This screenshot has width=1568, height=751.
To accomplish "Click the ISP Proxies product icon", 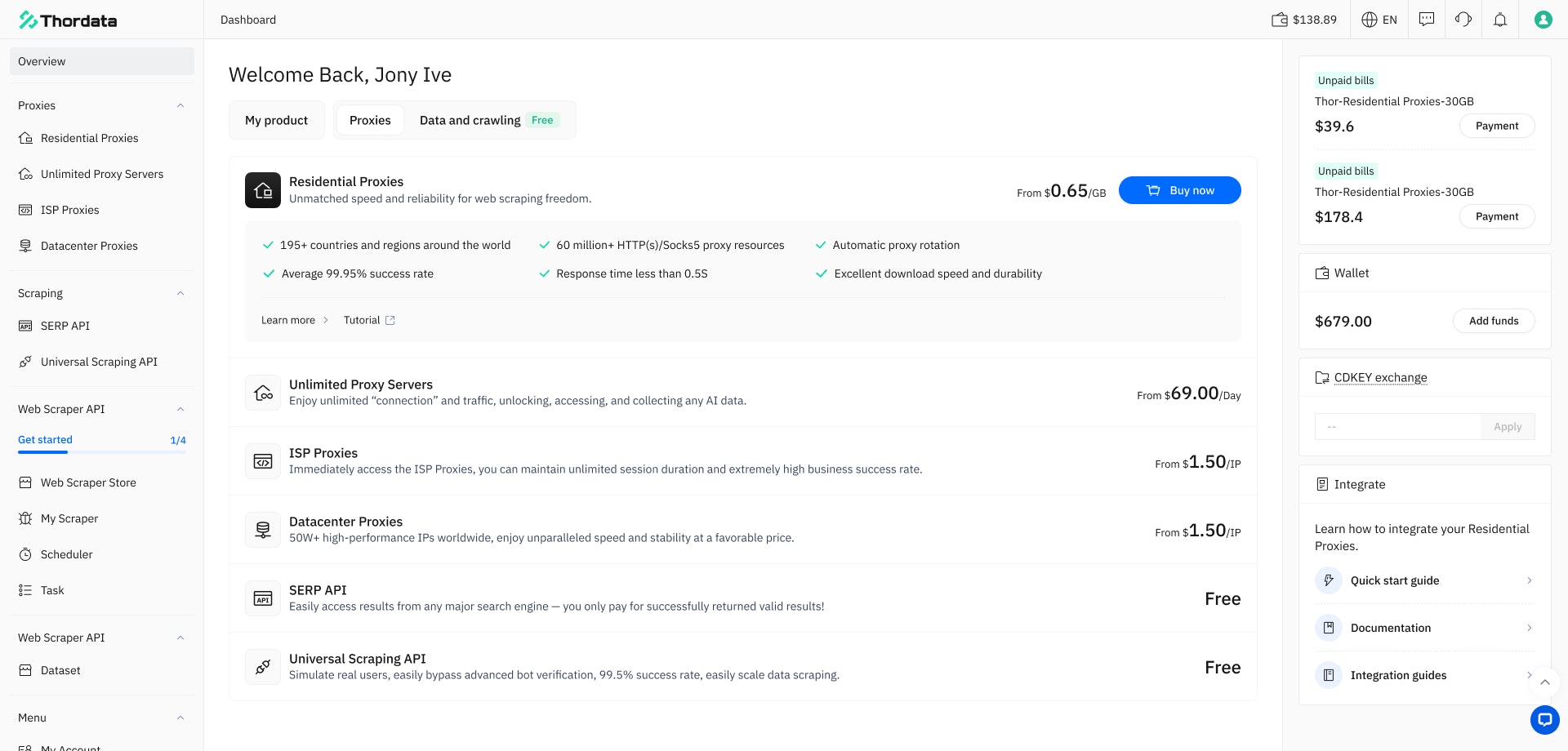I will pyautogui.click(x=263, y=461).
